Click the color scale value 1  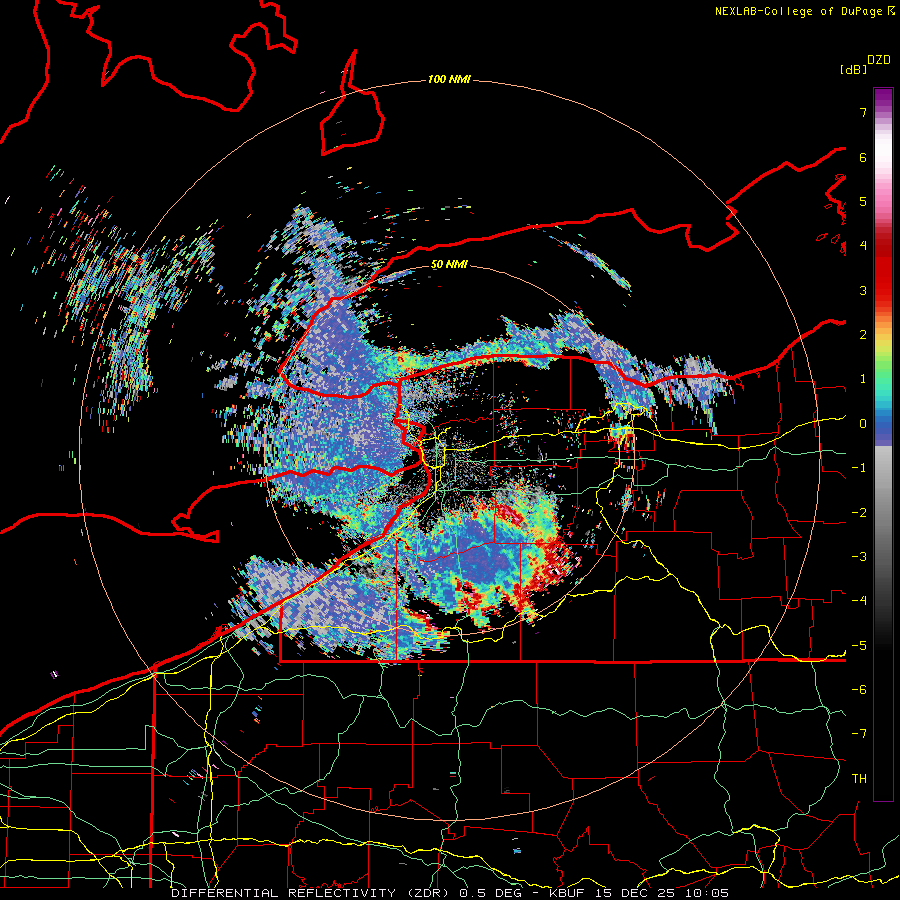[x=863, y=379]
